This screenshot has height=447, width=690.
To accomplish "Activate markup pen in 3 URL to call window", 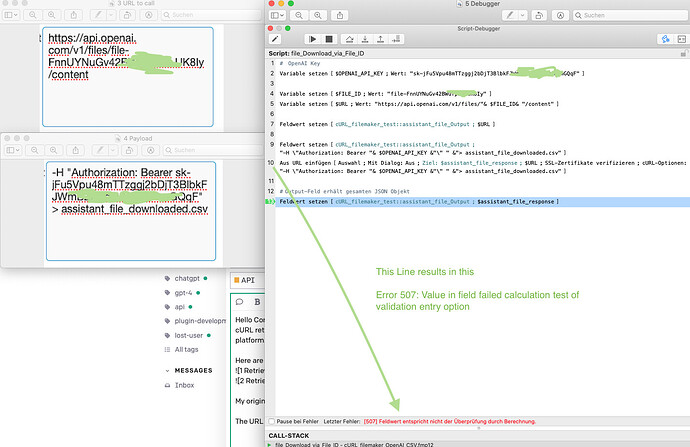I will pyautogui.click(x=99, y=15).
